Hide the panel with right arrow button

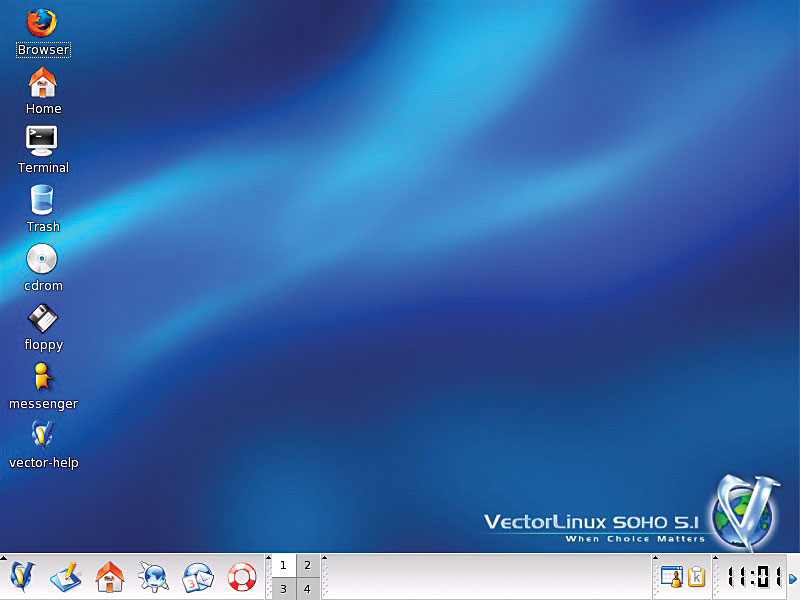(793, 579)
